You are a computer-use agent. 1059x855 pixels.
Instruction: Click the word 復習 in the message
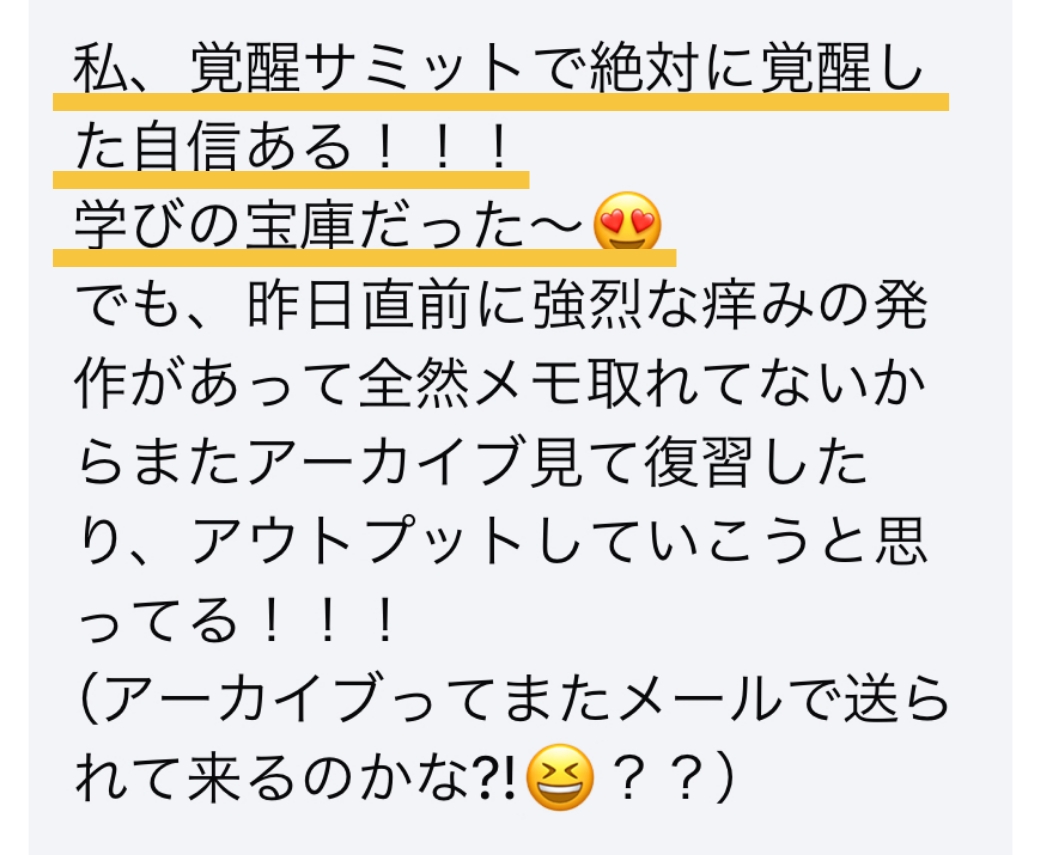click(x=698, y=463)
